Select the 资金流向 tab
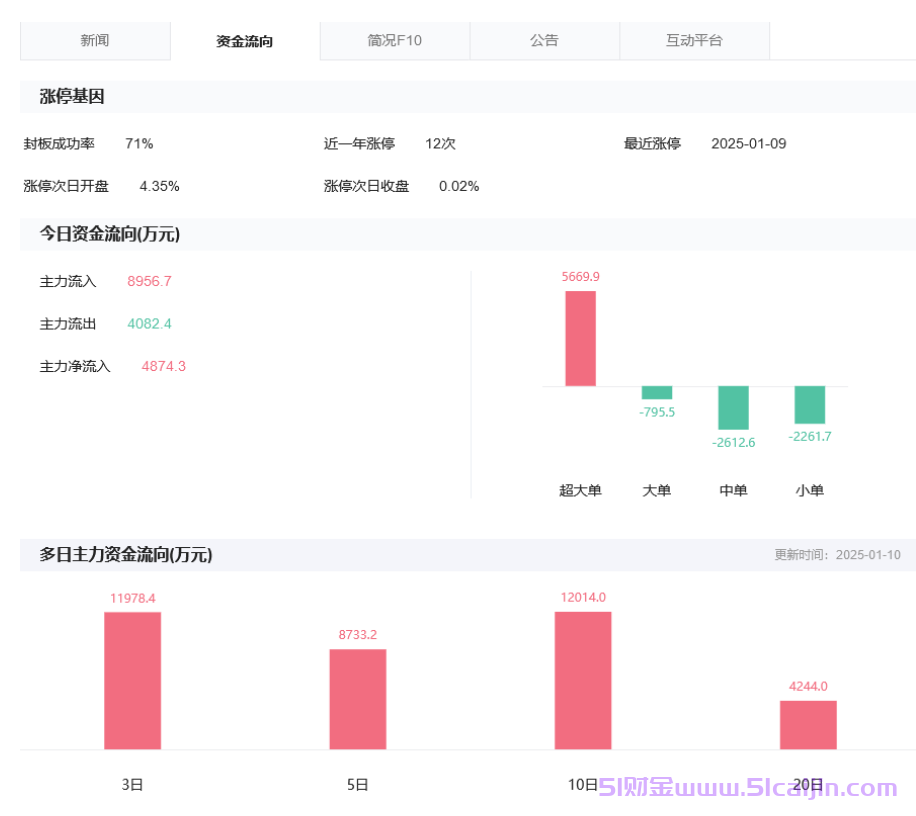This screenshot has height=816, width=916. [x=245, y=41]
